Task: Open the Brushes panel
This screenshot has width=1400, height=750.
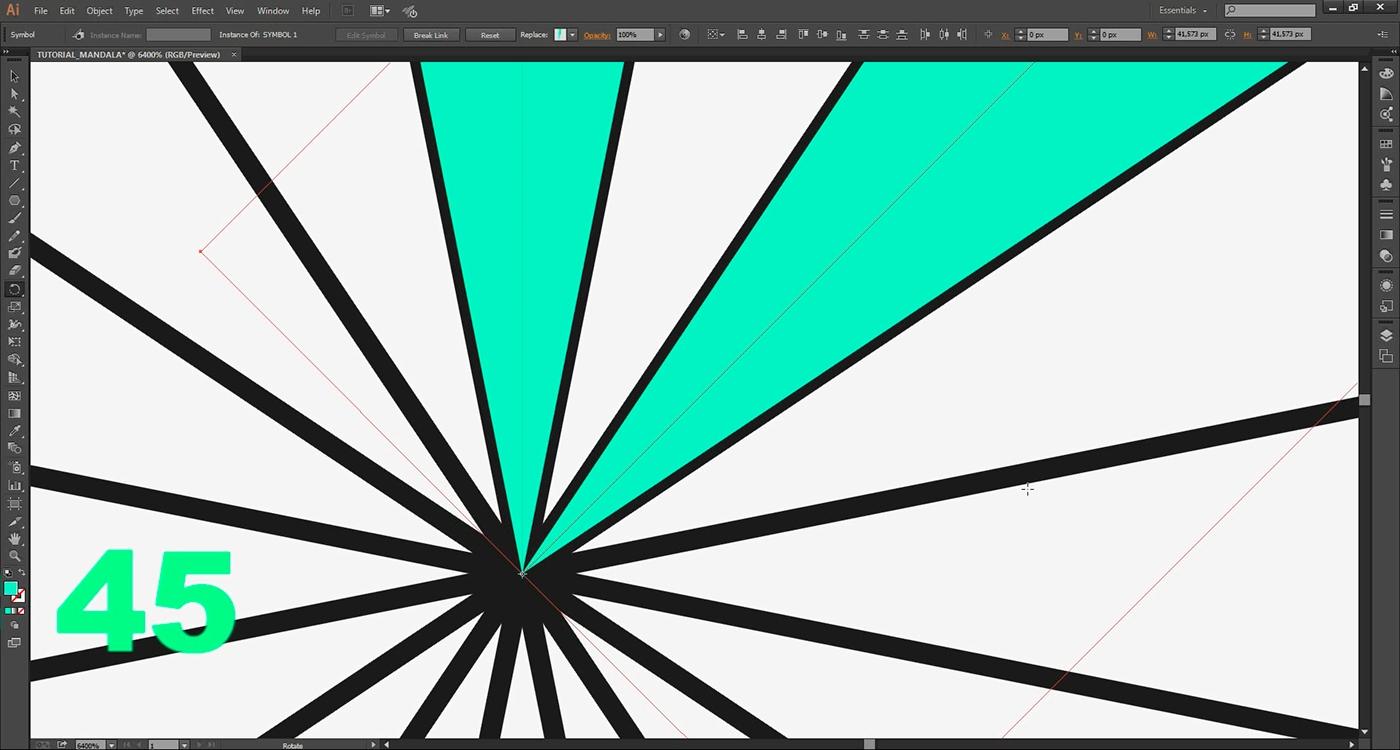Action: tap(1386, 164)
